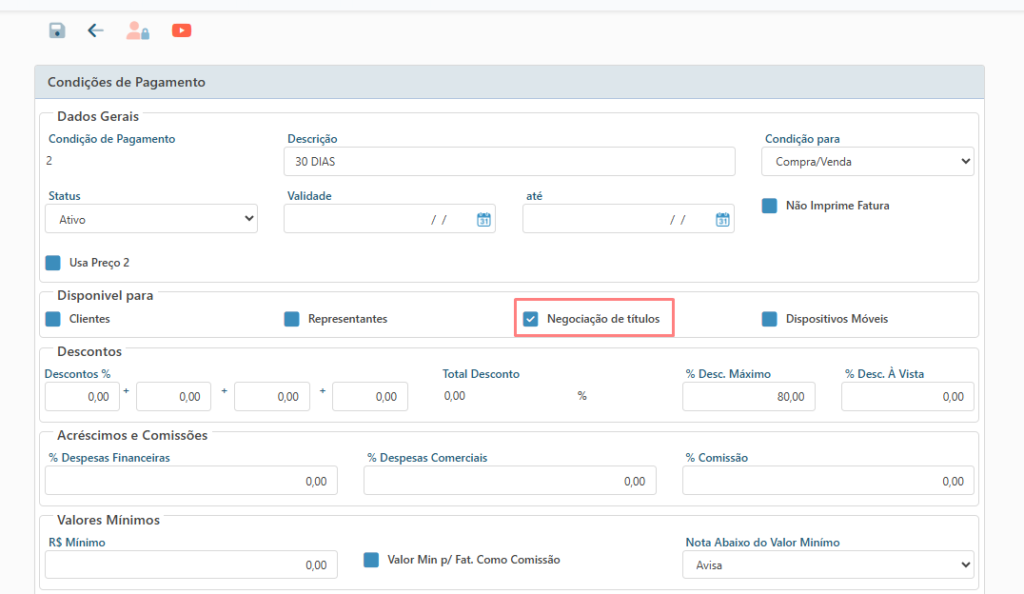Check the Representantes option
The image size is (1024, 594).
292,319
